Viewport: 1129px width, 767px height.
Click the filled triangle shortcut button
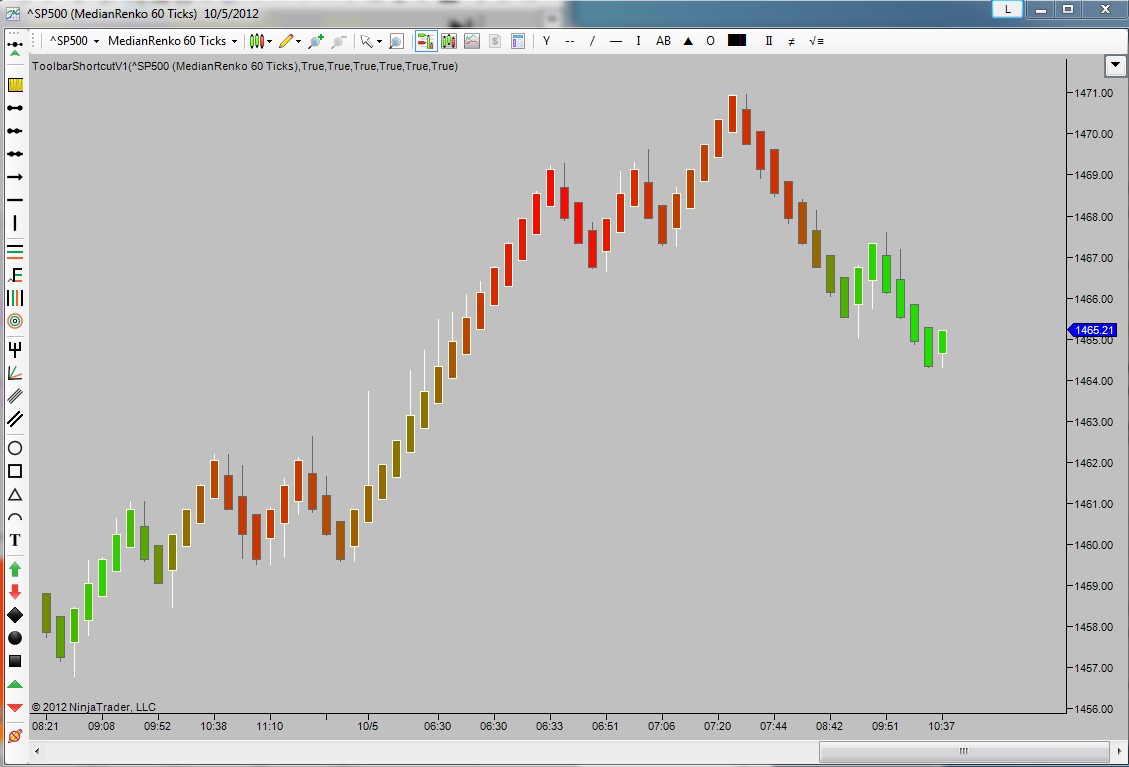[x=688, y=41]
